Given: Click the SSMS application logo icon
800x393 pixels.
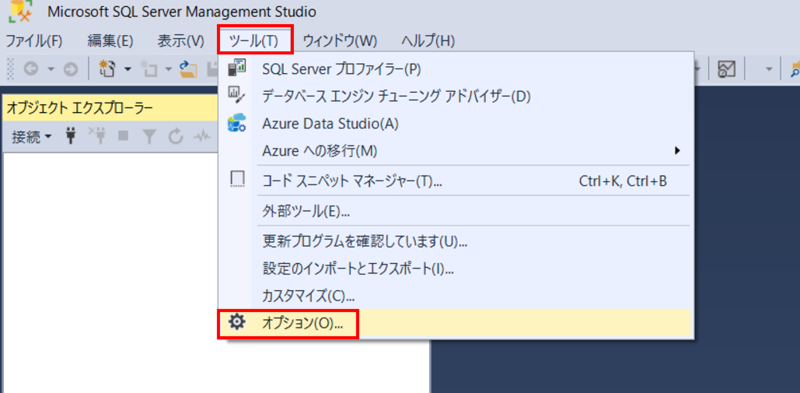Looking at the screenshot, I should (x=20, y=12).
